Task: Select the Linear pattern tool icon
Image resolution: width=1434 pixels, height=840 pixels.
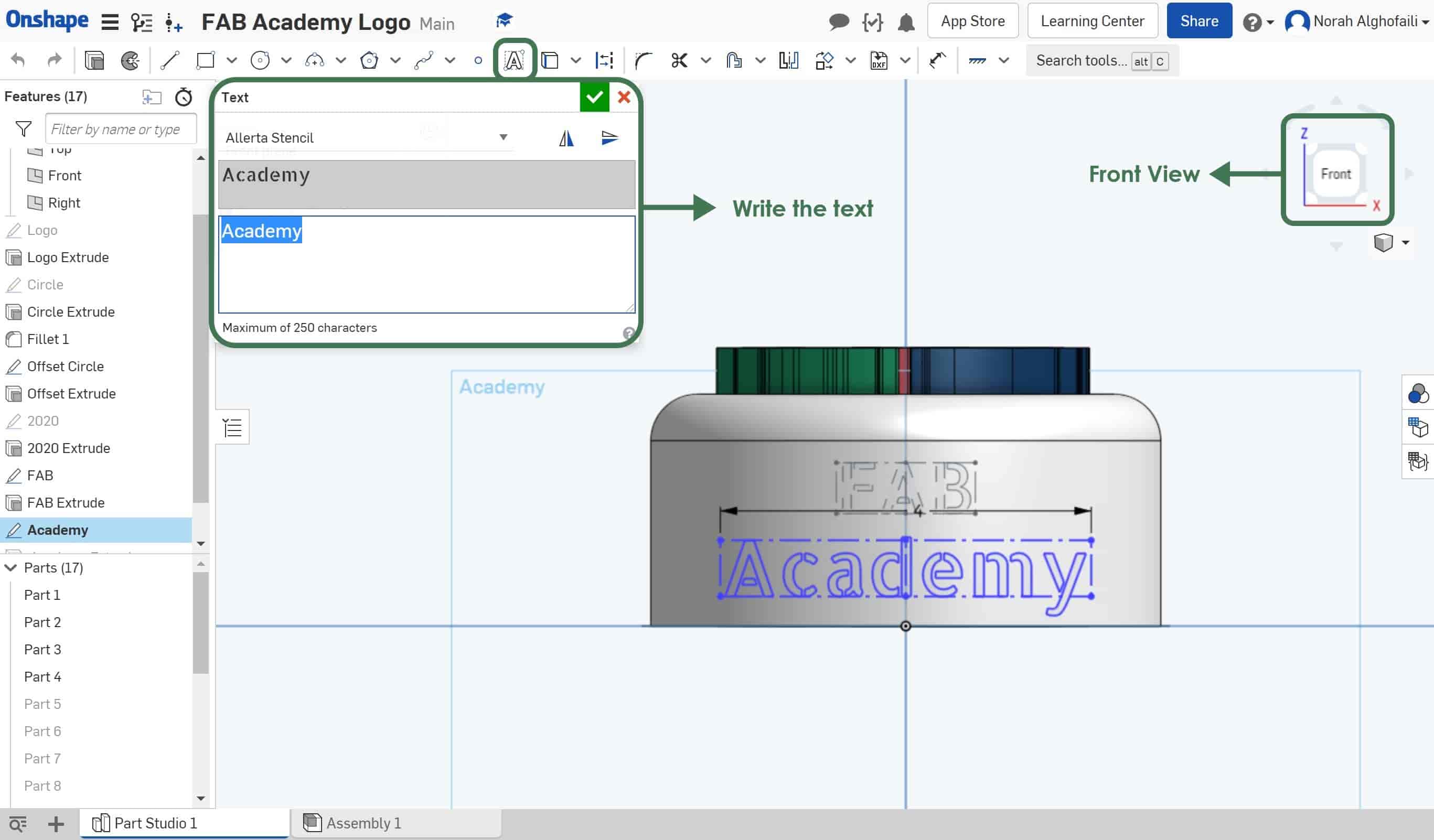Action: (x=824, y=60)
